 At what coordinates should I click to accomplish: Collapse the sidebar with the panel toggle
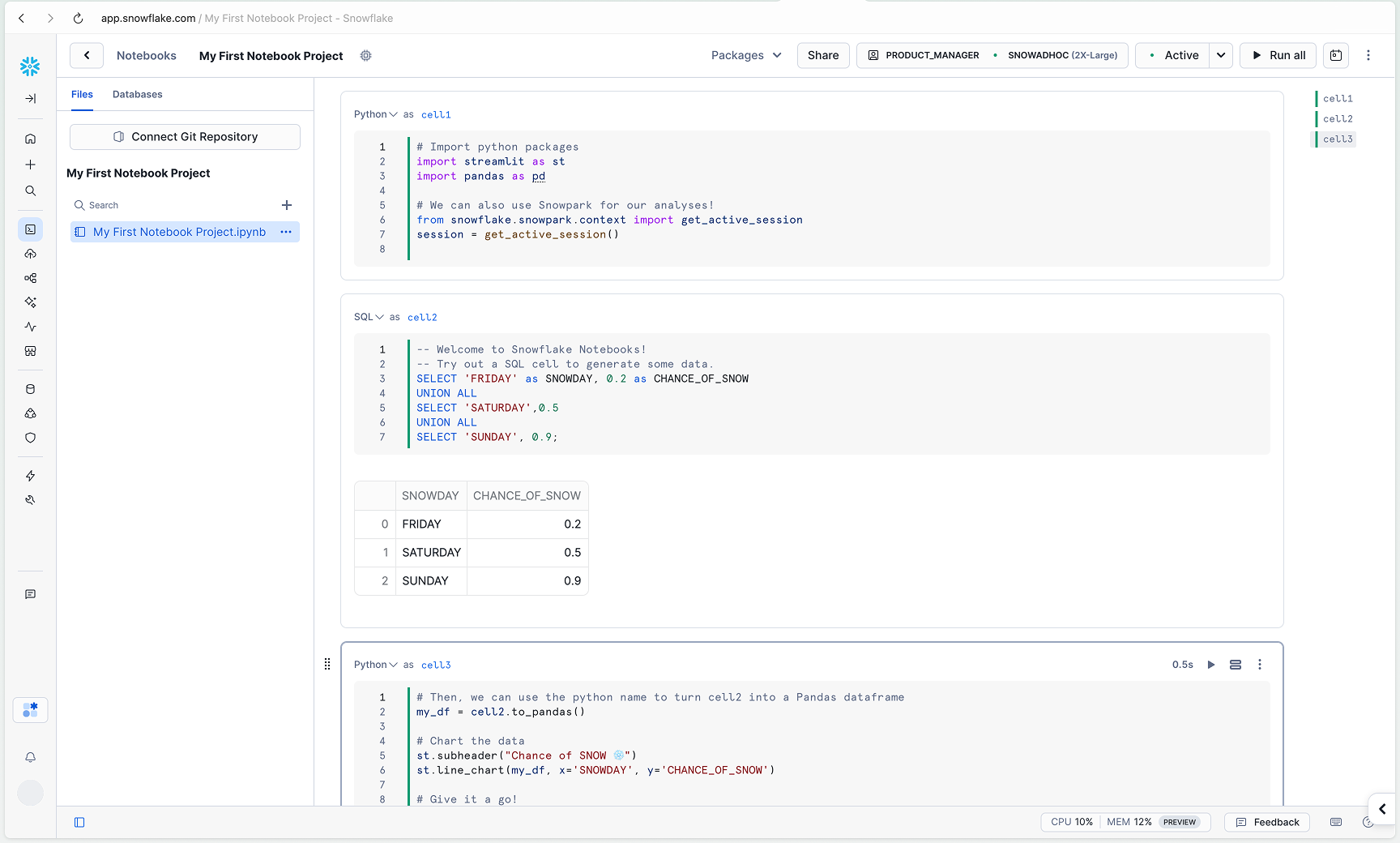[x=79, y=822]
